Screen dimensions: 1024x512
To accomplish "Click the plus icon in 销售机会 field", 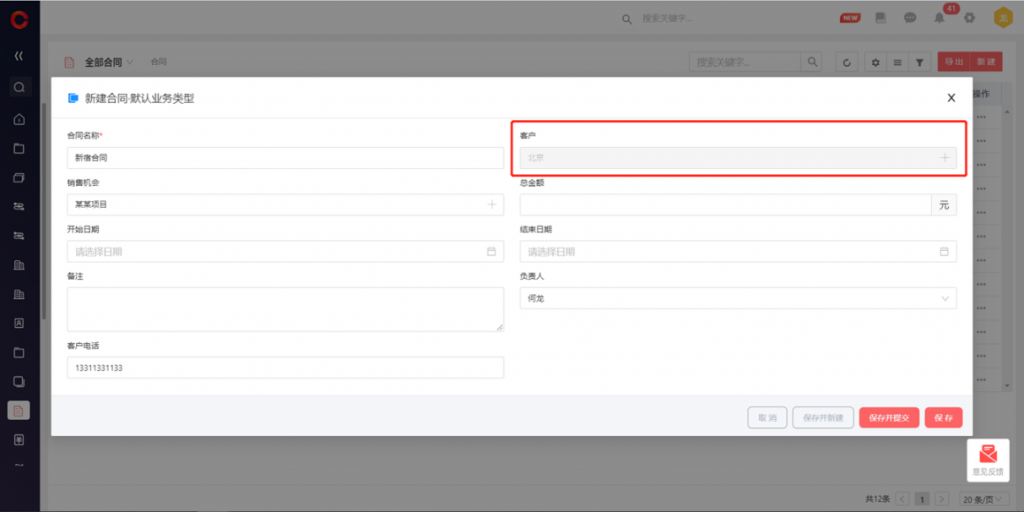I will [491, 205].
